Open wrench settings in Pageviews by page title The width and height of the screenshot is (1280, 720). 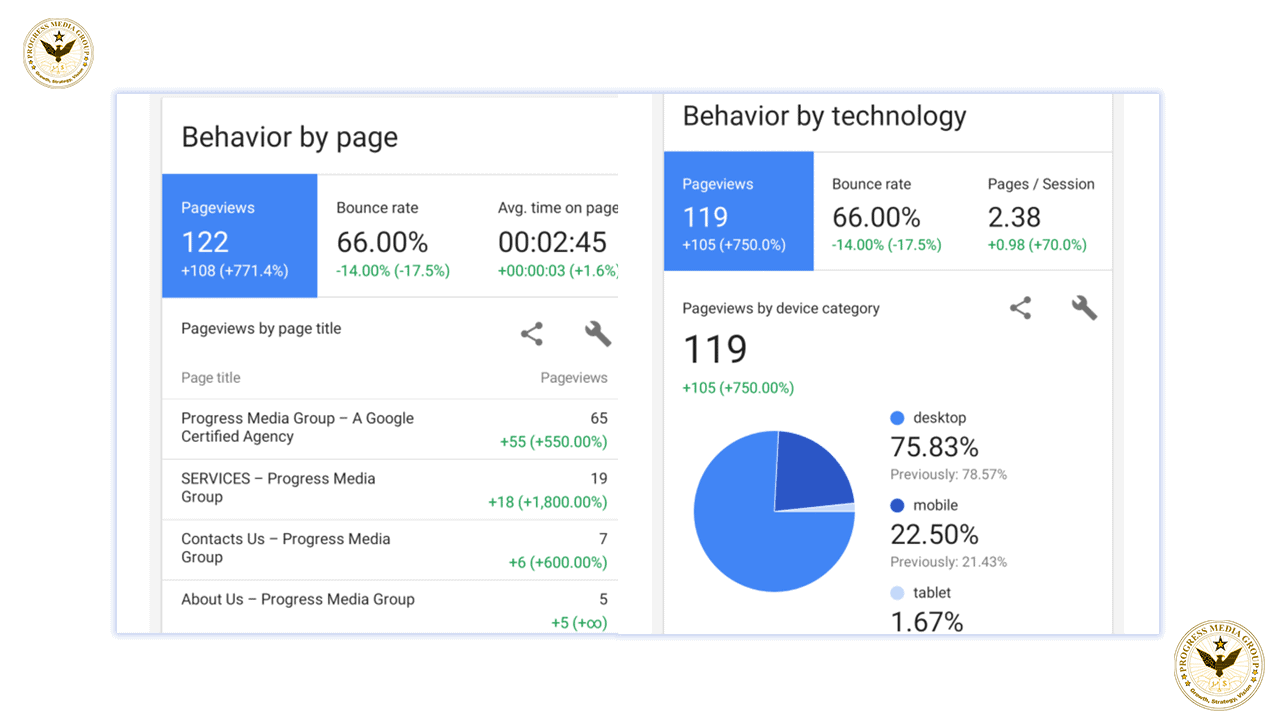pos(598,334)
